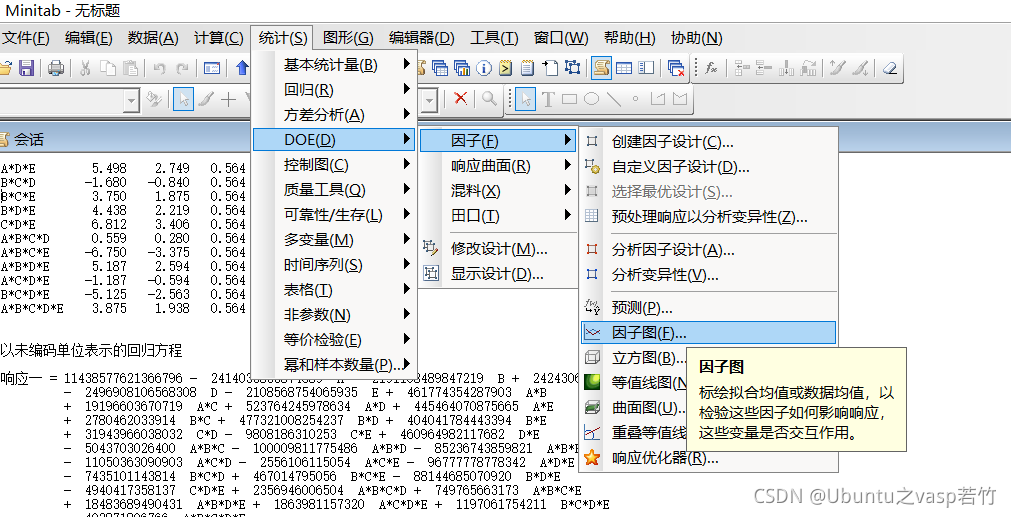
Task: Choose 修改设计(M)... menu entry
Action: click(x=498, y=248)
